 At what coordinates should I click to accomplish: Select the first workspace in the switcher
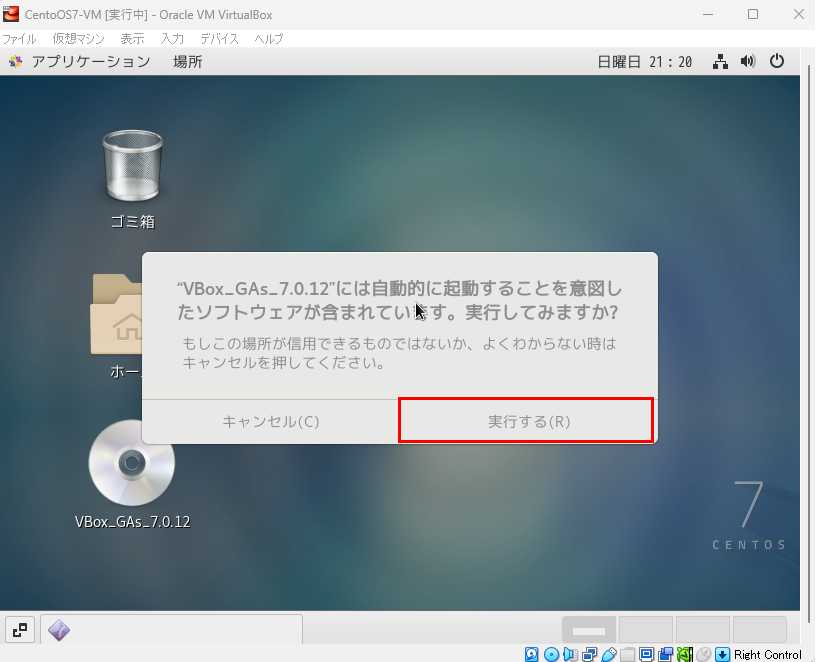pyautogui.click(x=589, y=630)
